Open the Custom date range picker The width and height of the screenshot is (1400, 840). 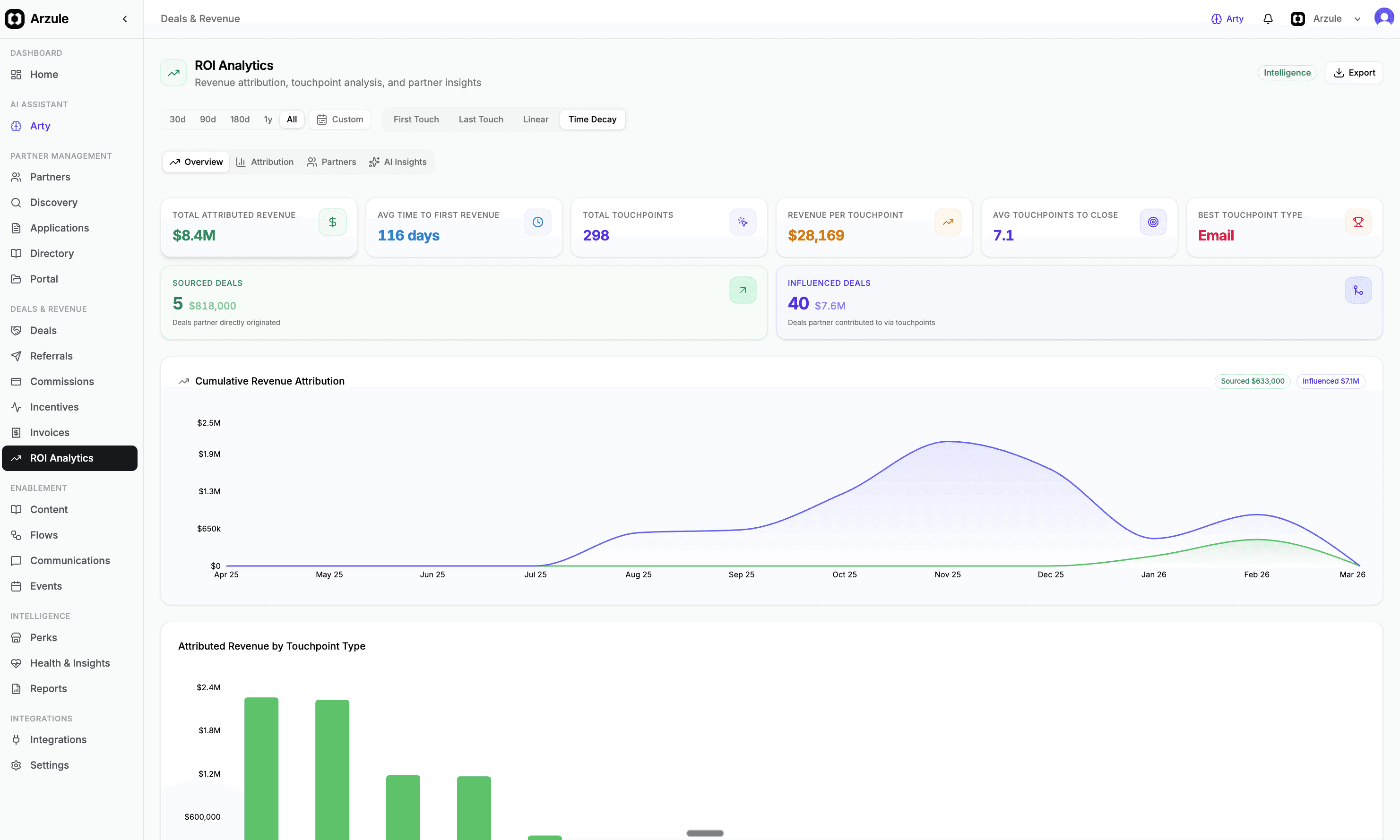click(x=340, y=120)
